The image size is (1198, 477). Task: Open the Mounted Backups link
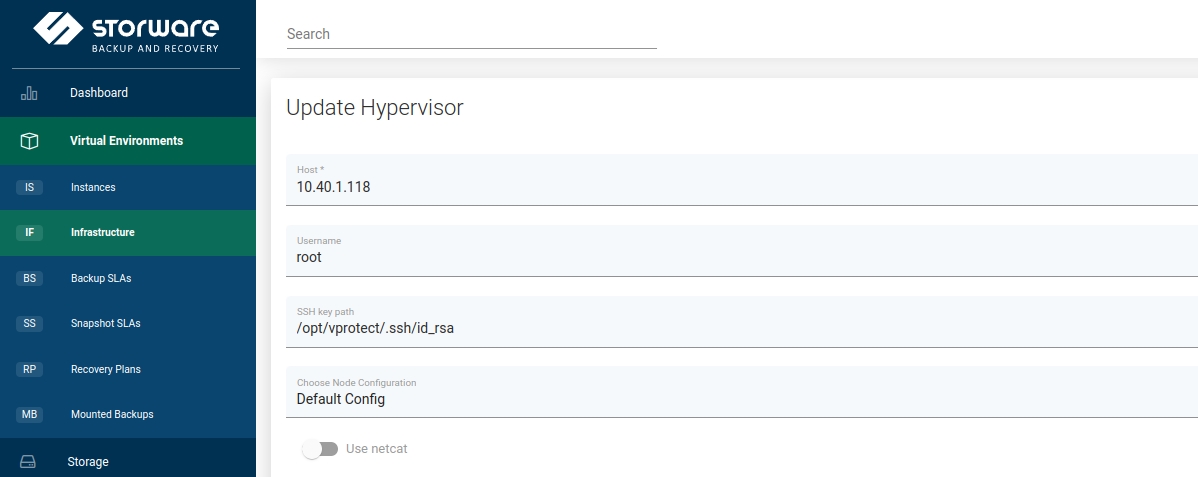112,414
